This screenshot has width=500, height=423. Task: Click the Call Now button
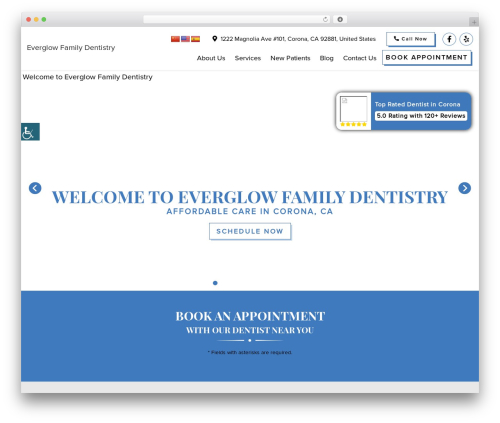coord(411,39)
